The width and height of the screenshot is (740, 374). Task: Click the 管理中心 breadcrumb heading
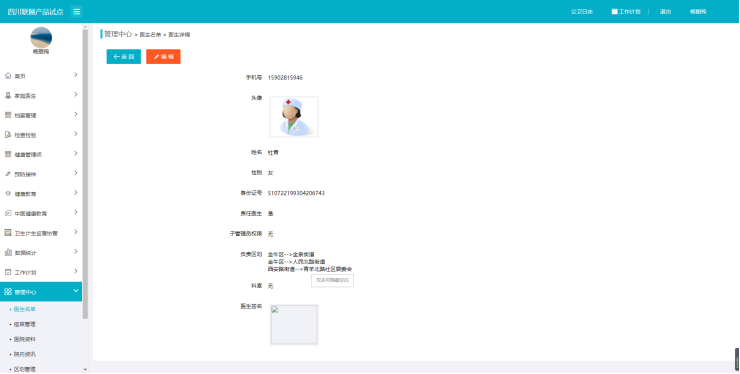coord(118,34)
